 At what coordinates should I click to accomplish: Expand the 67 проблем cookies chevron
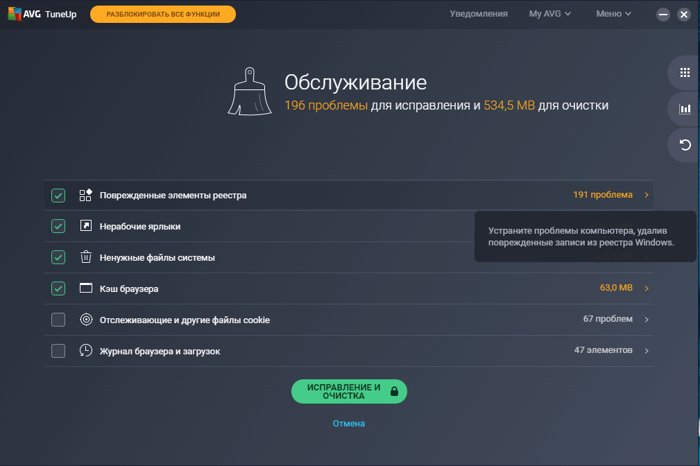[x=646, y=320]
